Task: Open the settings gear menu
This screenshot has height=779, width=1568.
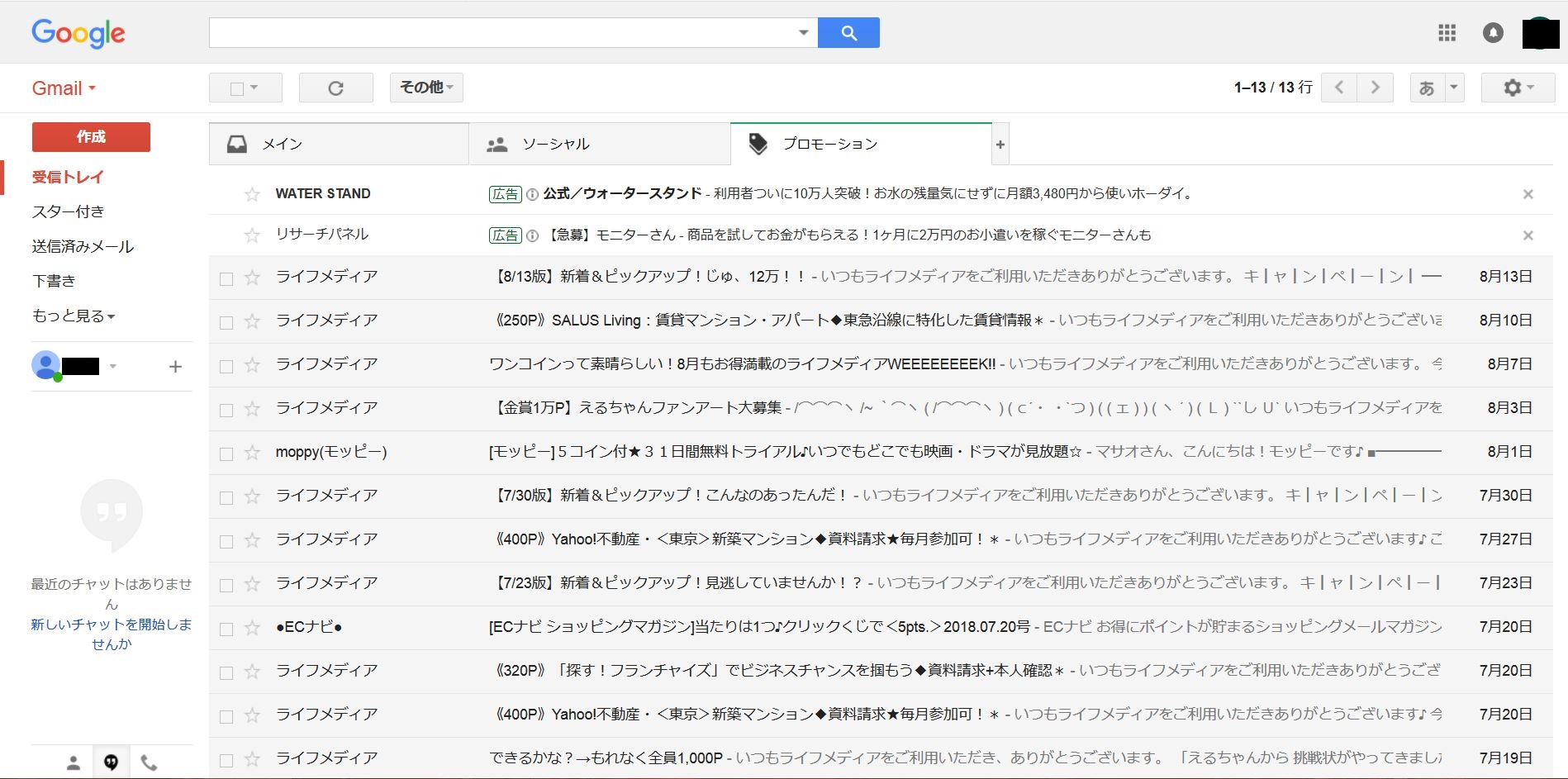Action: pos(1518,88)
